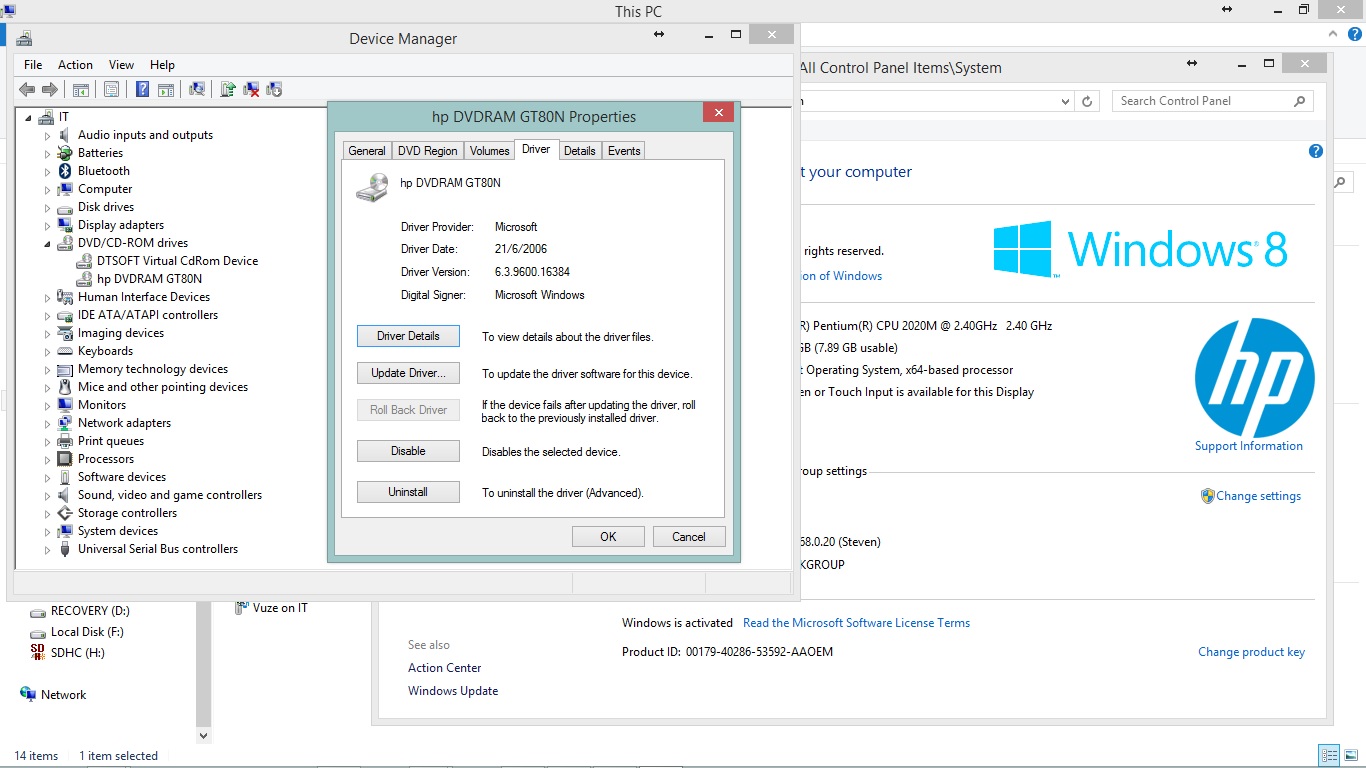Open the address bar history dropdown

1065,101
